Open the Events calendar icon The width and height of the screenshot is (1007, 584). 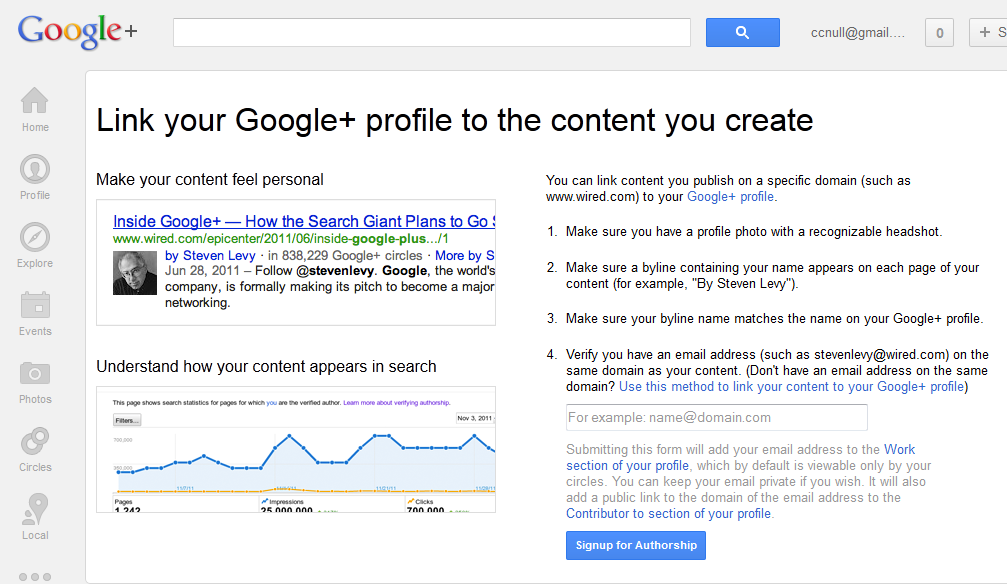click(x=35, y=313)
